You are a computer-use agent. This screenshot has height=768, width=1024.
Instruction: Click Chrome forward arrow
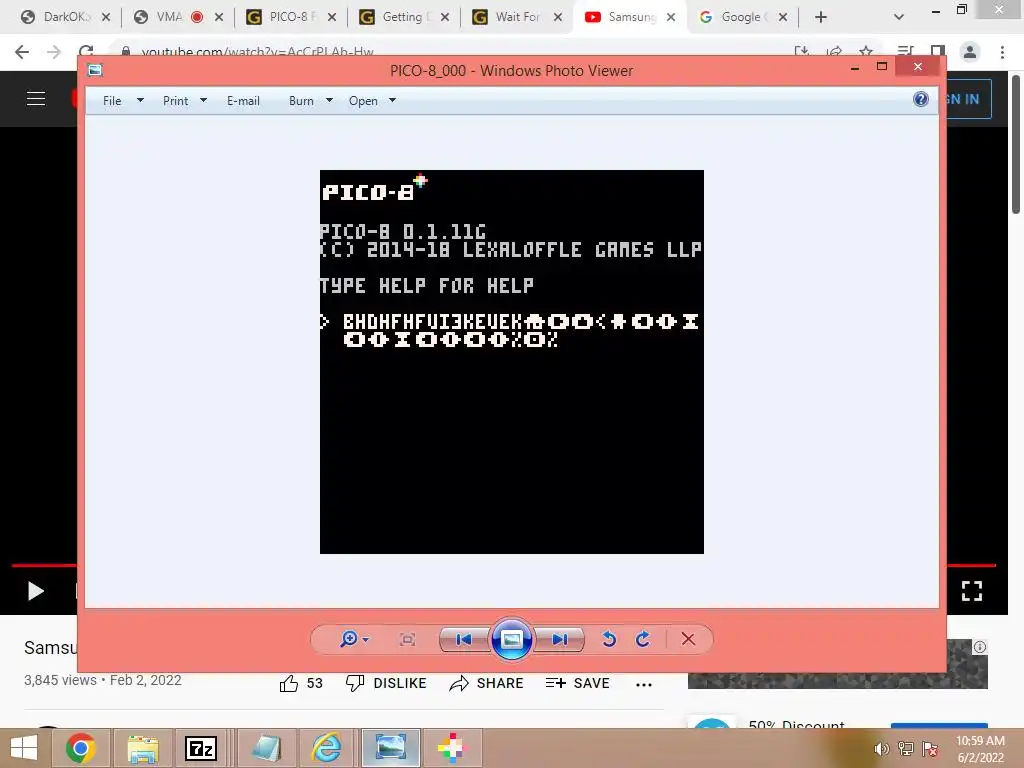[54, 52]
